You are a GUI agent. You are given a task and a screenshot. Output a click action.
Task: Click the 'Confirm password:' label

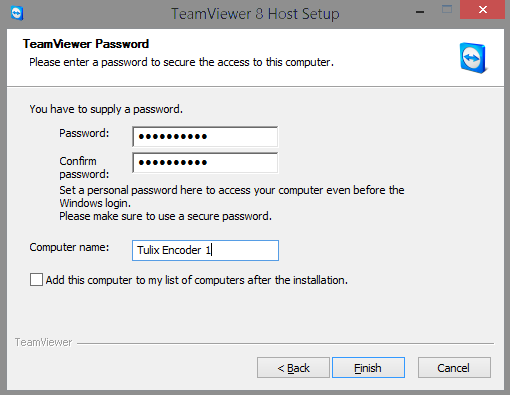pyautogui.click(x=84, y=168)
